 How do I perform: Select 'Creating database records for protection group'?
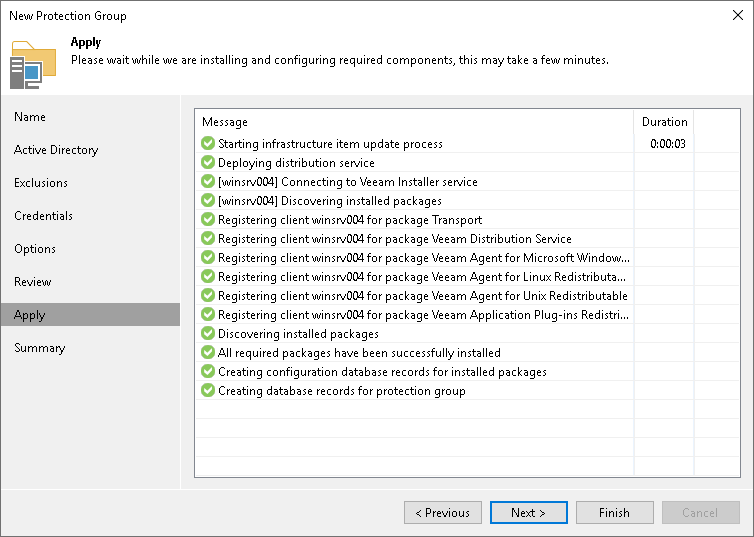pos(342,390)
